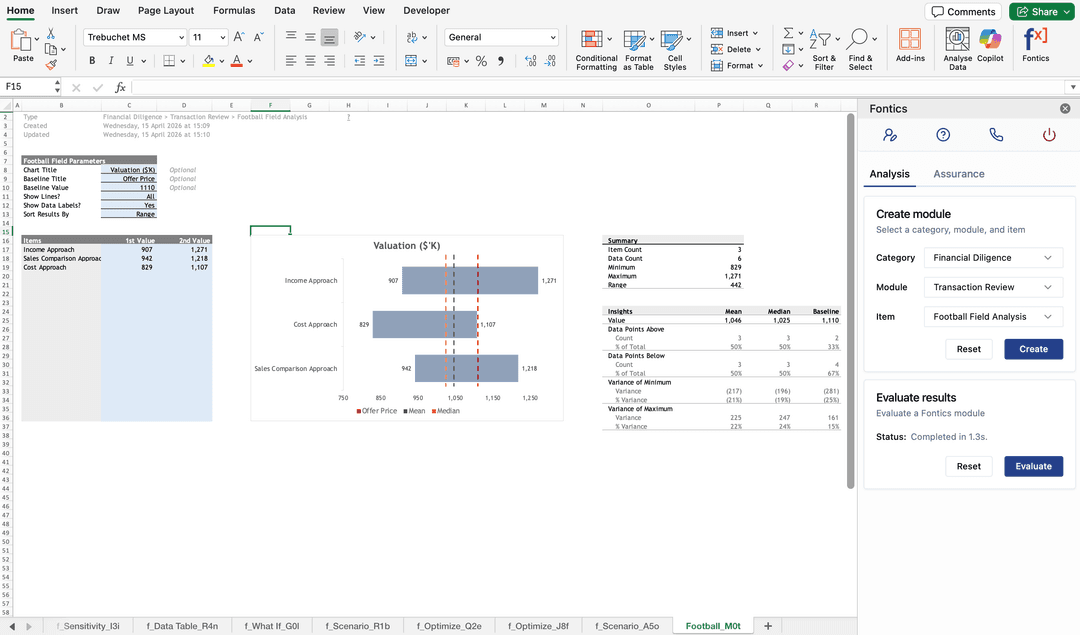The height and width of the screenshot is (635, 1080).
Task: Open Add-ins button
Action: (x=910, y=45)
